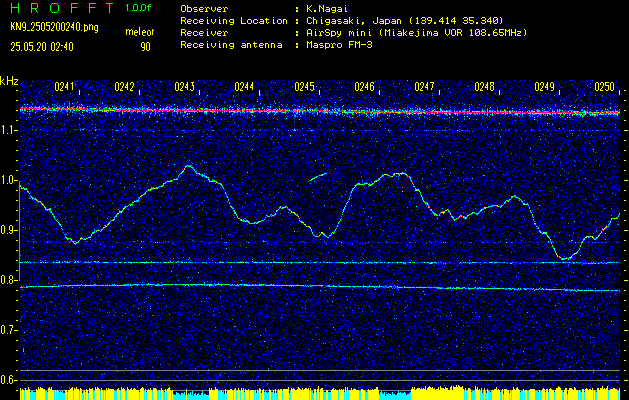Click the 0242 time marker
The image size is (629, 400).
click(124, 87)
